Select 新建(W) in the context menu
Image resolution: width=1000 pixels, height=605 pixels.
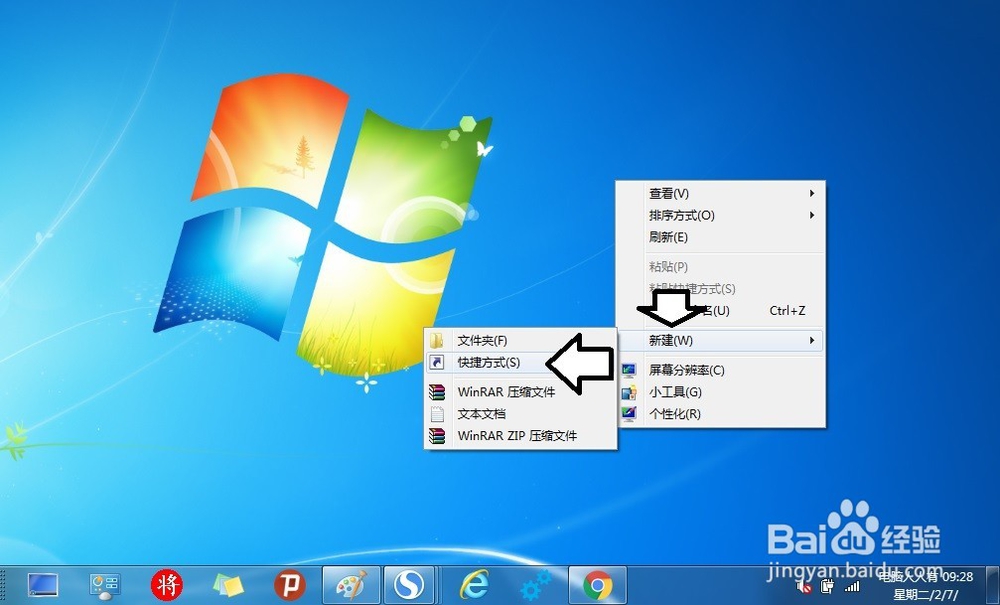pyautogui.click(x=721, y=340)
